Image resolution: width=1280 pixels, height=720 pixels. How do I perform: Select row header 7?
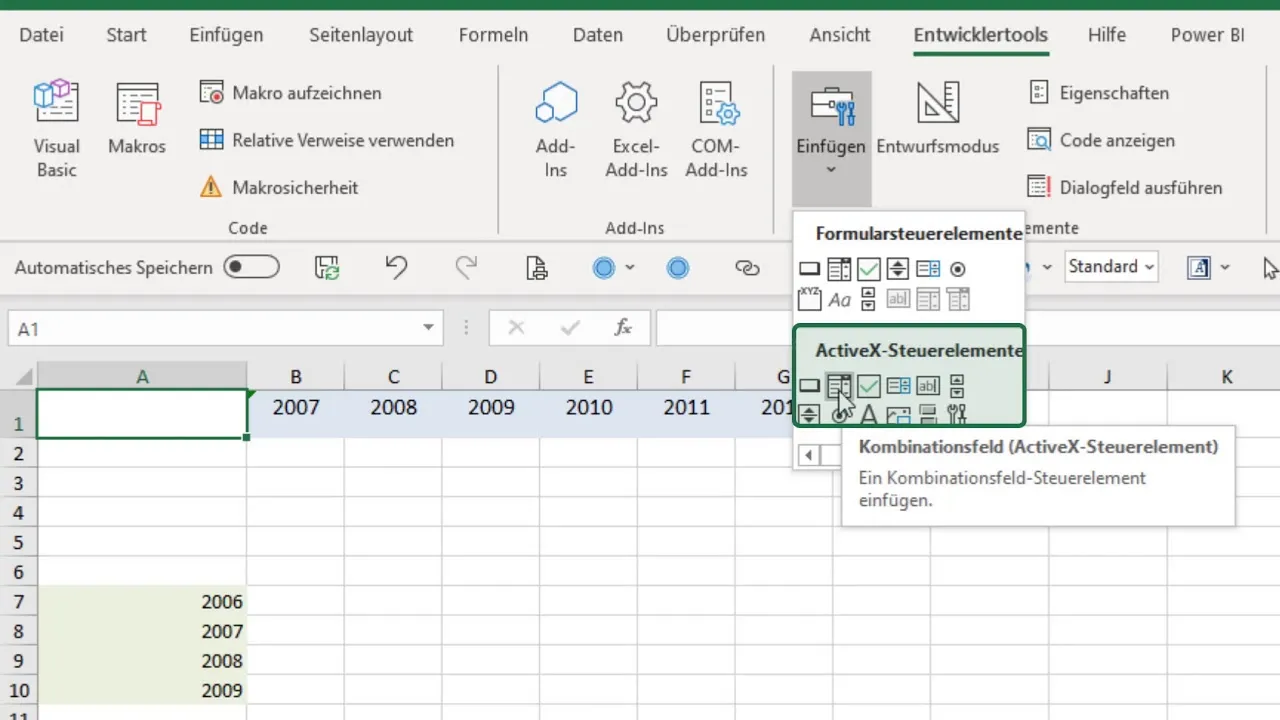[x=18, y=602]
